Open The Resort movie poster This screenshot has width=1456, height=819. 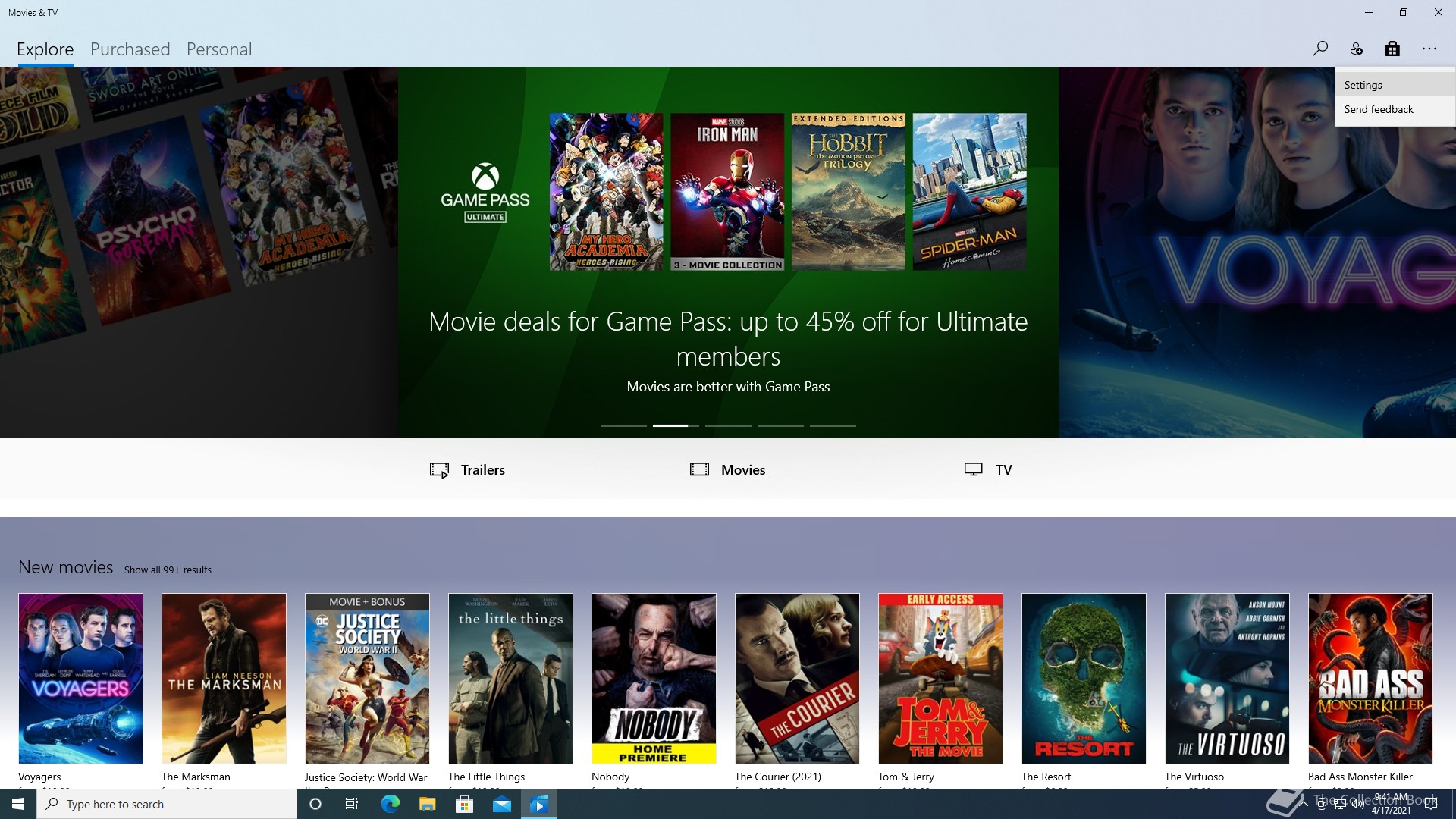(x=1084, y=679)
